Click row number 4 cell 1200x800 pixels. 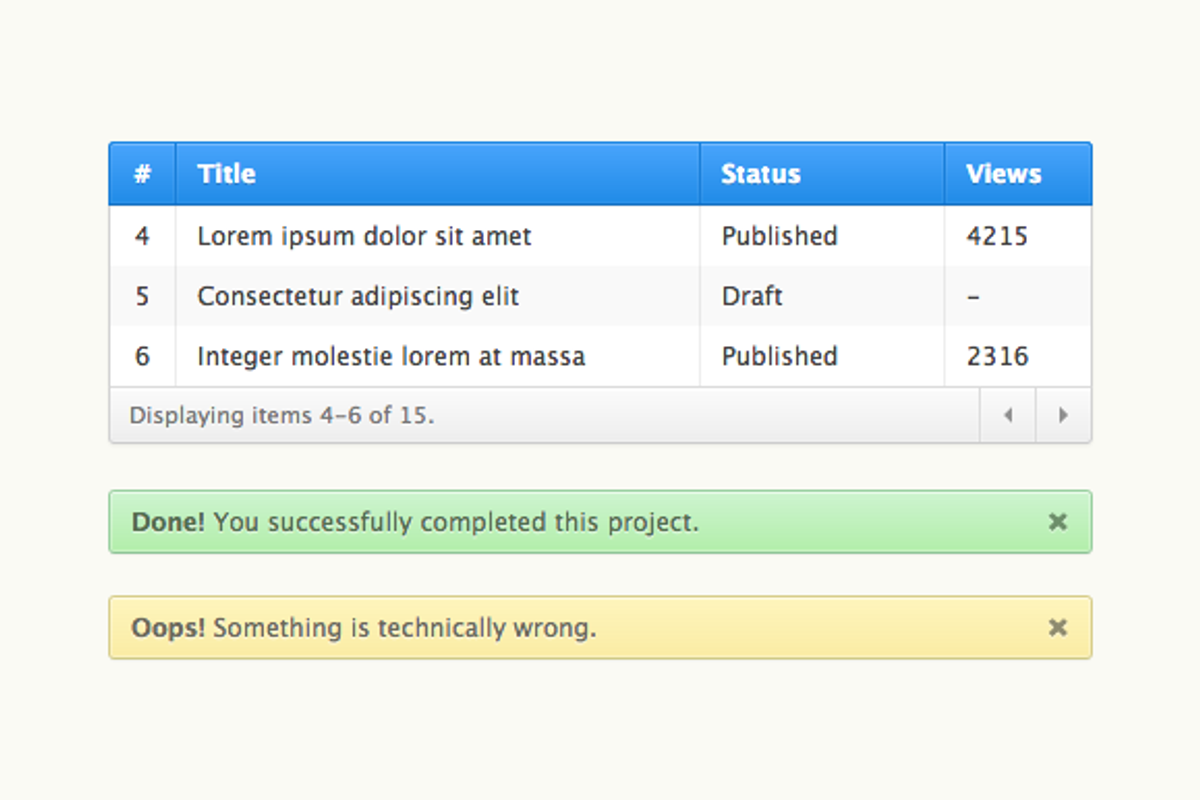(142, 237)
